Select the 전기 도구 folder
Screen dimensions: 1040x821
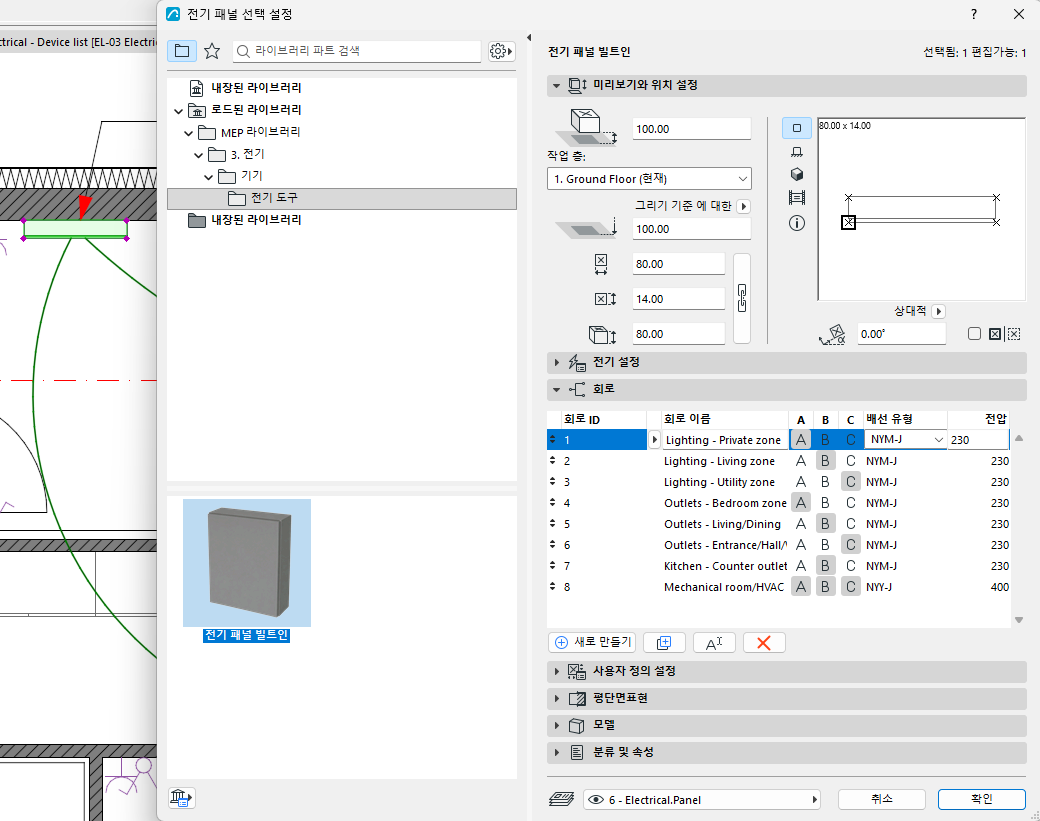point(342,198)
